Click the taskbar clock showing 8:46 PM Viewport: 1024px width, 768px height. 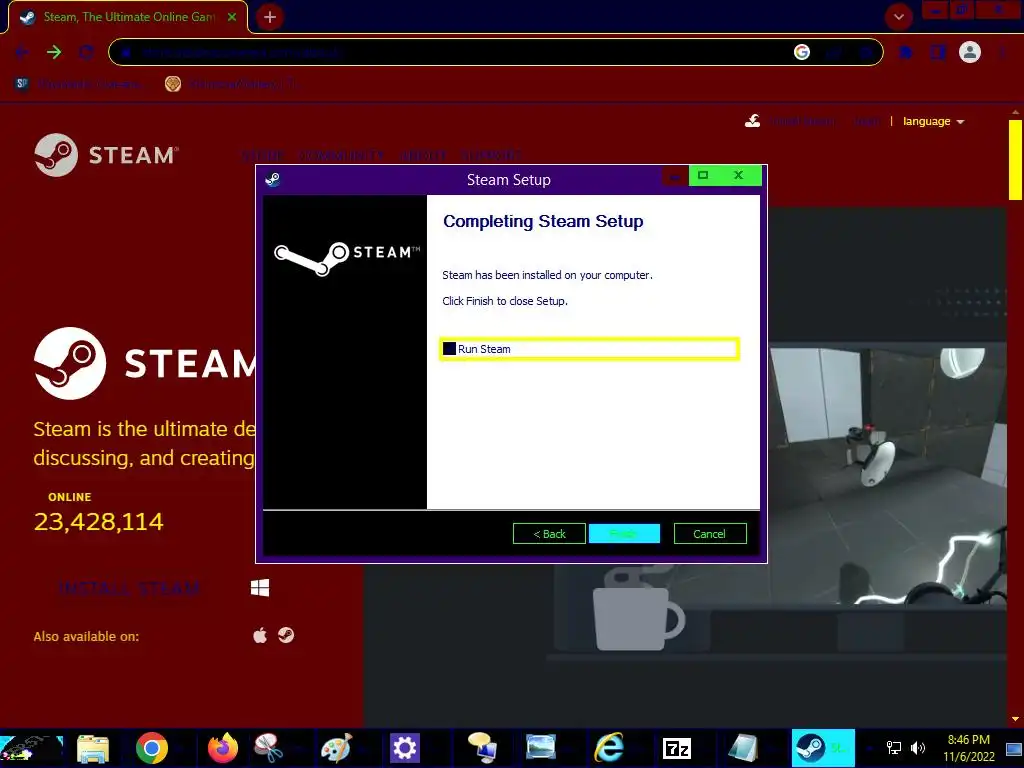pyautogui.click(x=968, y=748)
